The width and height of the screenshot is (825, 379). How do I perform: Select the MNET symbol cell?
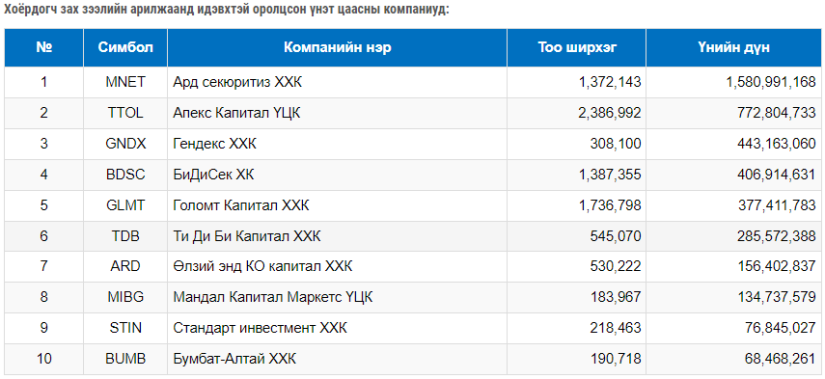tap(125, 82)
